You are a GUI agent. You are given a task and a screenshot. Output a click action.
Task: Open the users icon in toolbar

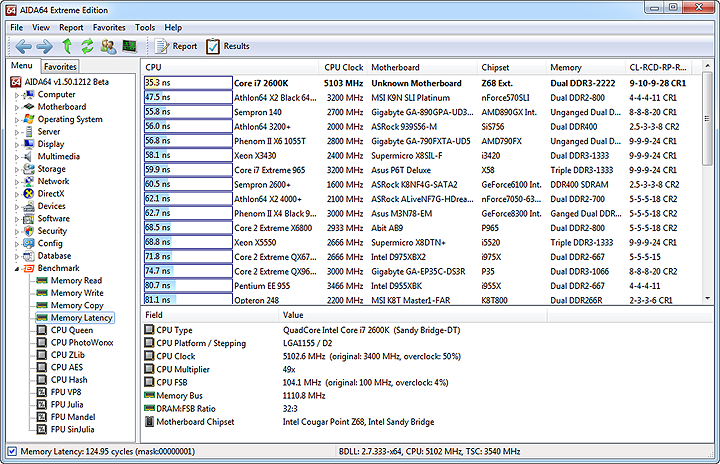(x=108, y=46)
